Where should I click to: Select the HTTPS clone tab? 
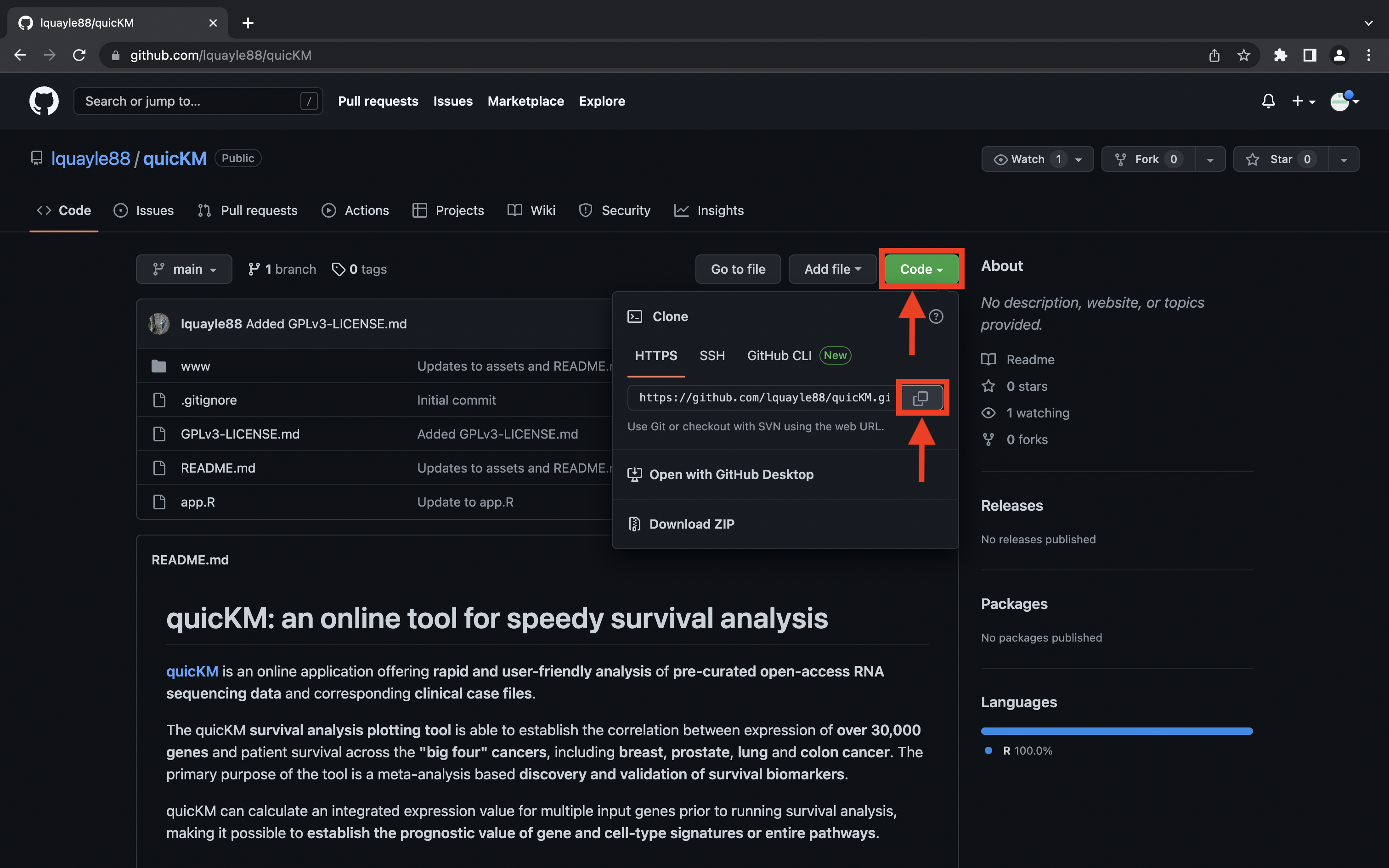(656, 356)
